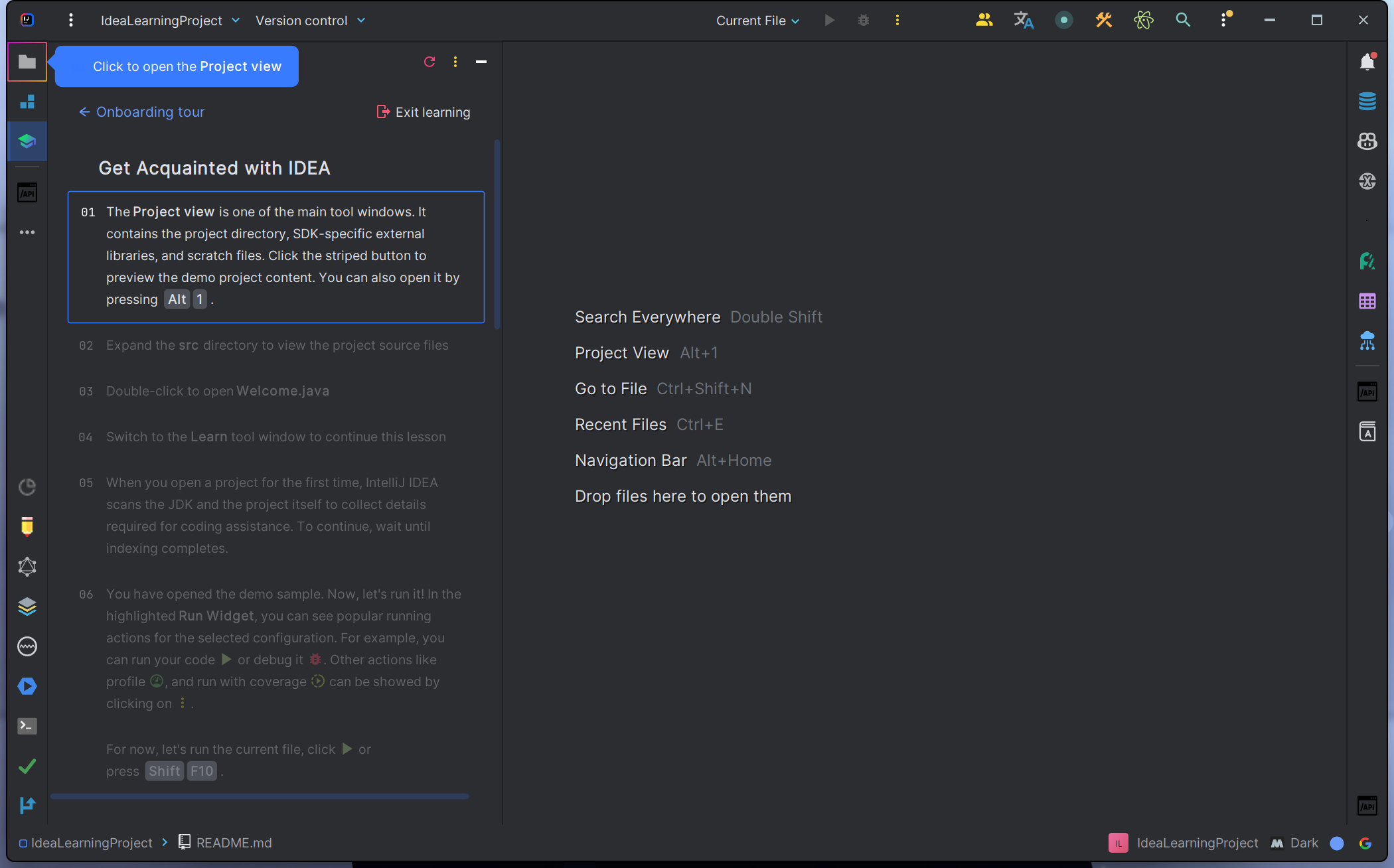Hide the Learn panel with minimize dash

point(481,62)
